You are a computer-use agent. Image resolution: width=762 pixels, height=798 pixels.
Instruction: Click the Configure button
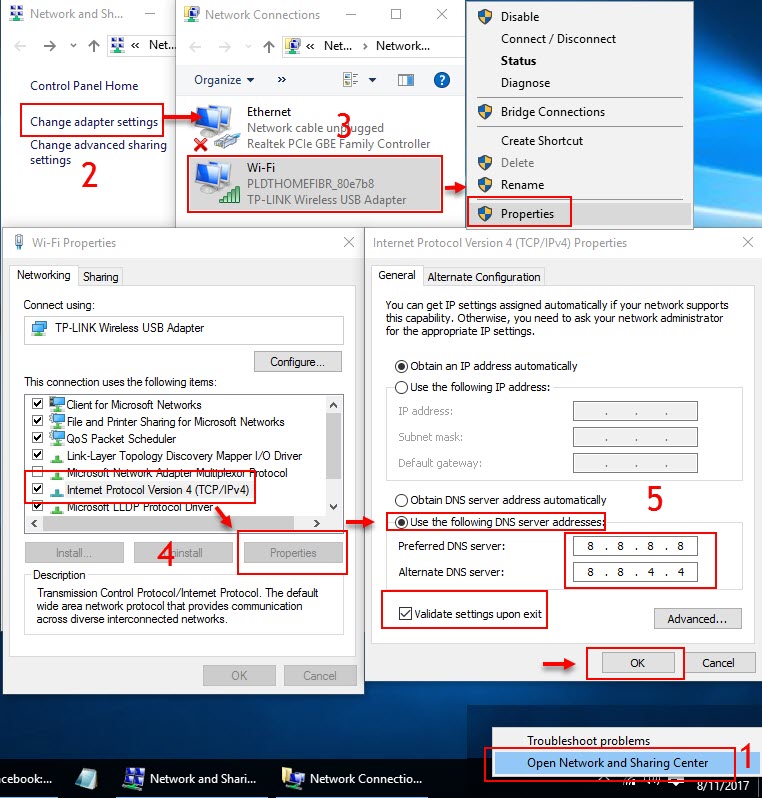coord(298,362)
